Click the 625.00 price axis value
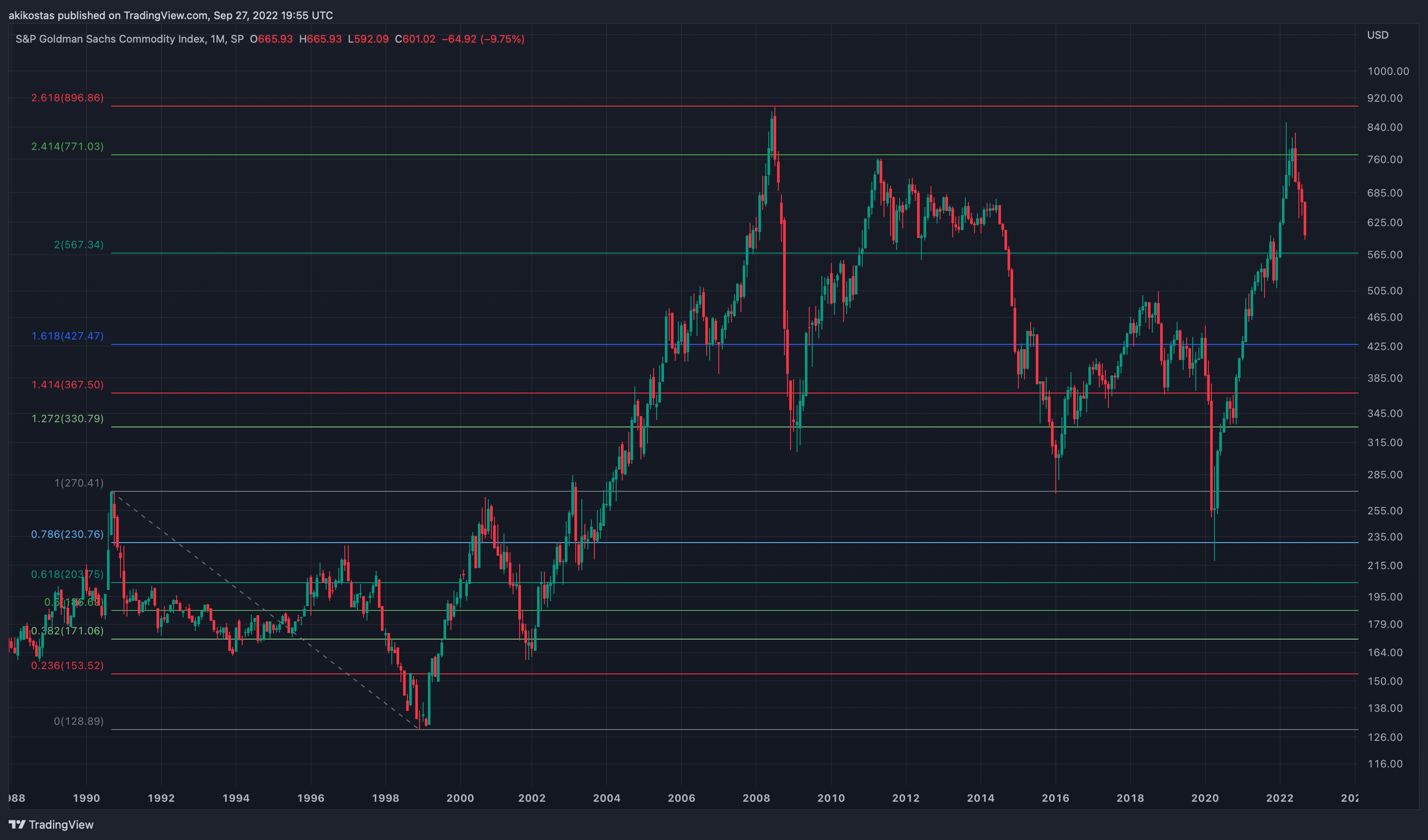Screen dimensions: 1428x840 (x=1385, y=223)
